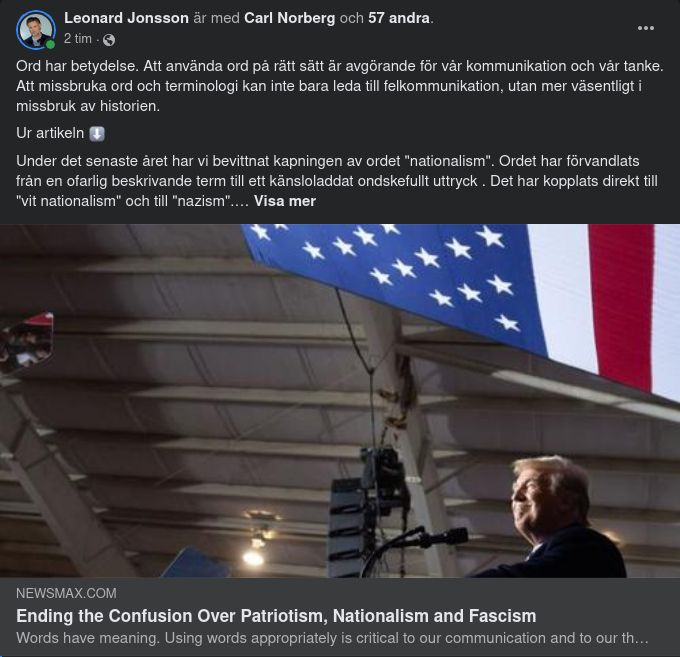Open the three-dot post options menu
This screenshot has width=680, height=657.
click(646, 27)
